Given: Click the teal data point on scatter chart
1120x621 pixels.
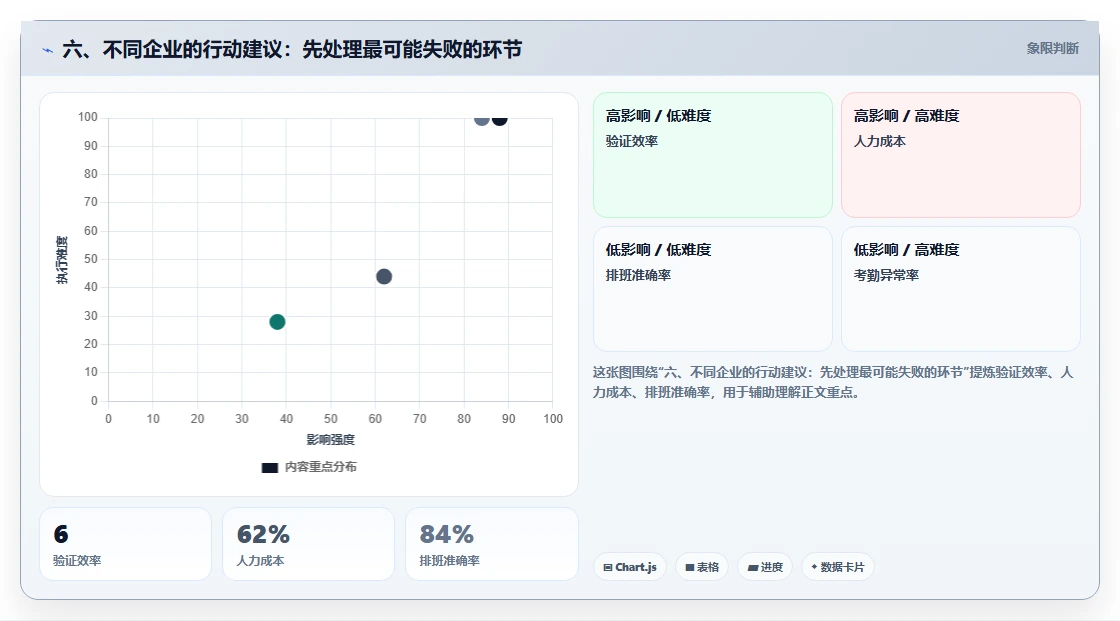Looking at the screenshot, I should (277, 322).
